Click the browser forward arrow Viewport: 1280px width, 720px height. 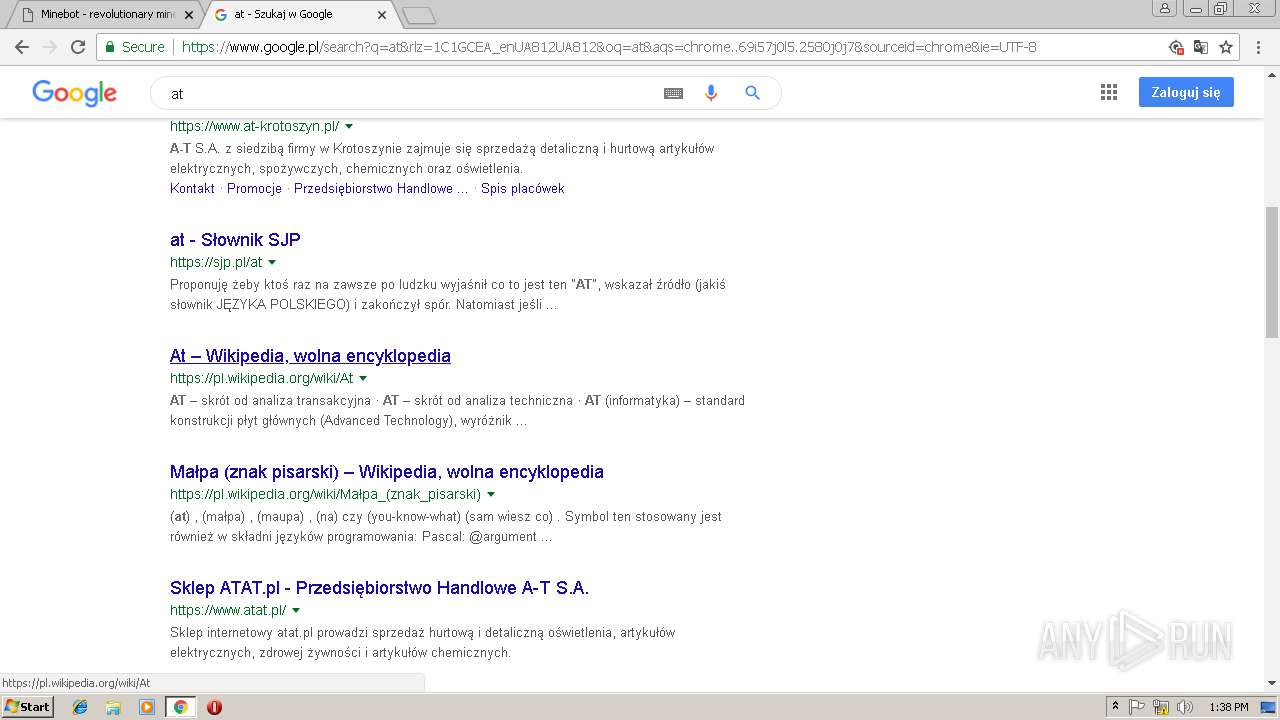pos(50,47)
